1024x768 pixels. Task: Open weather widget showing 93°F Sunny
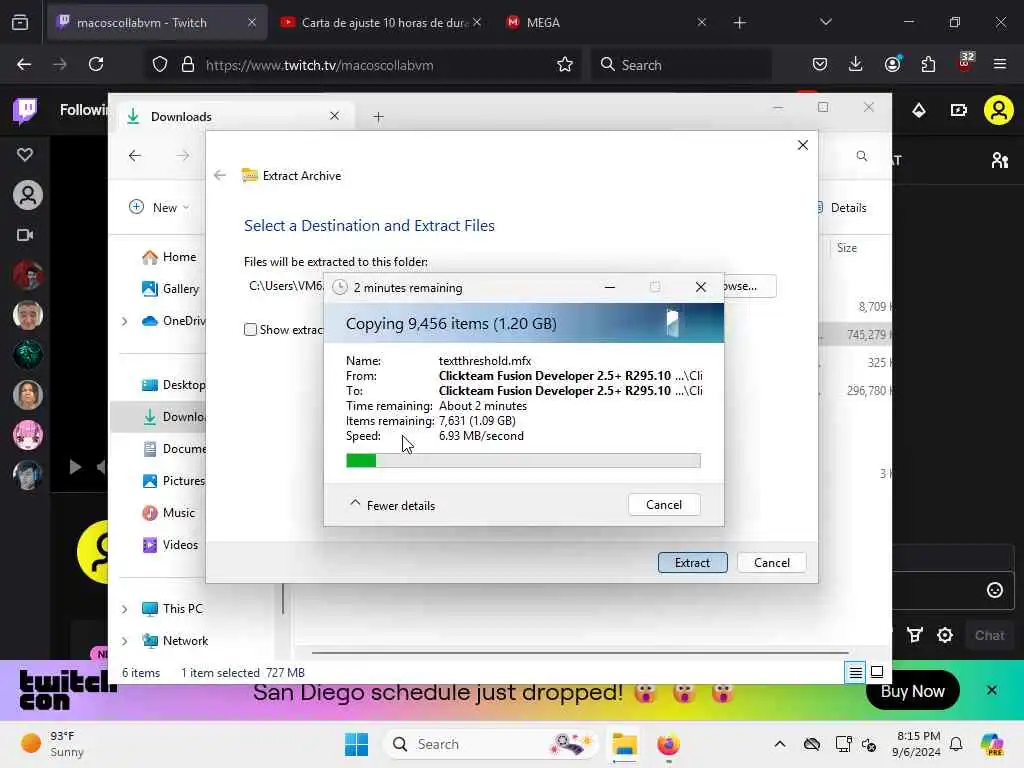click(52, 744)
